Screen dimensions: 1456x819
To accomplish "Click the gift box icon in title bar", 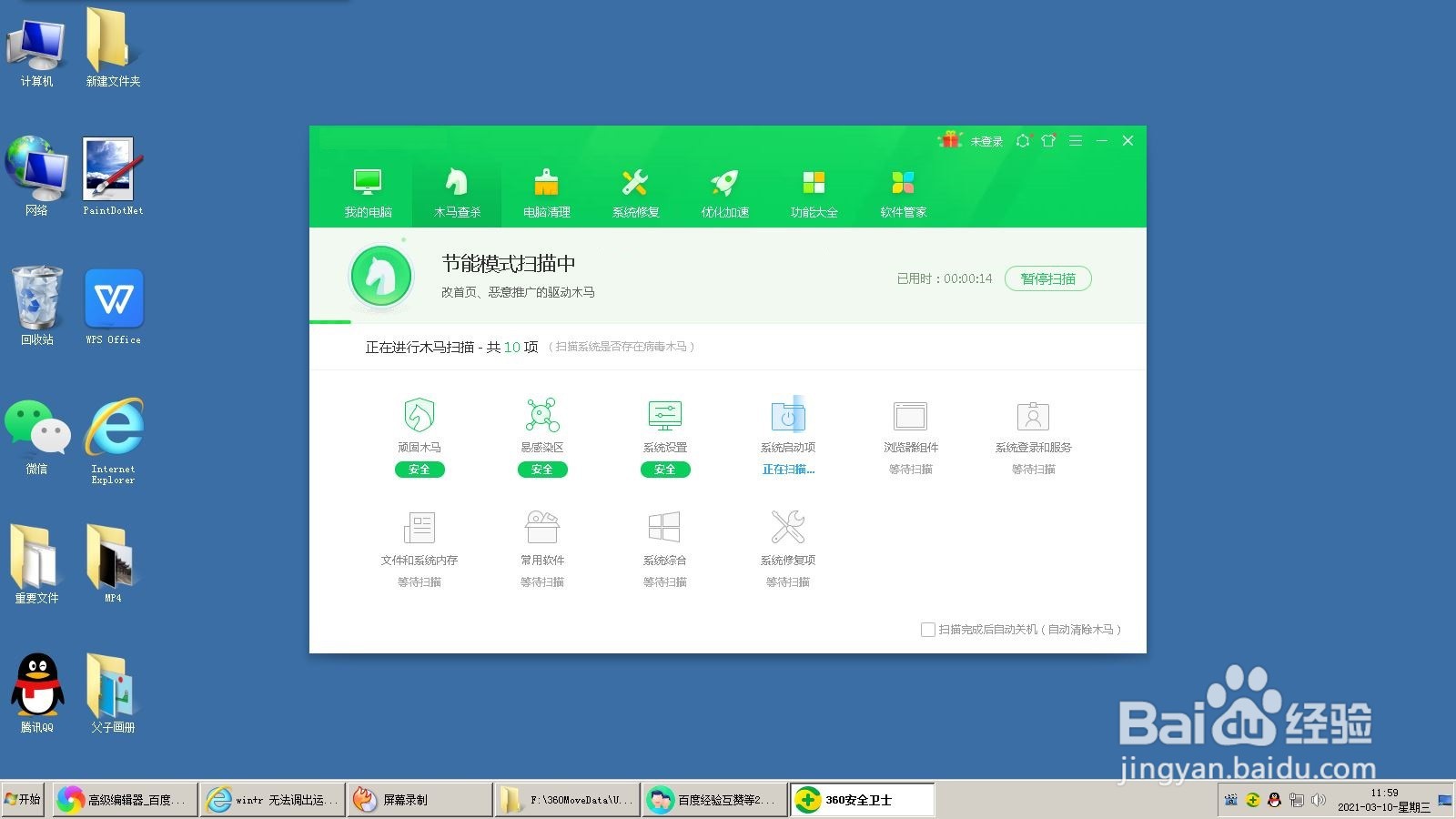I will [x=950, y=139].
